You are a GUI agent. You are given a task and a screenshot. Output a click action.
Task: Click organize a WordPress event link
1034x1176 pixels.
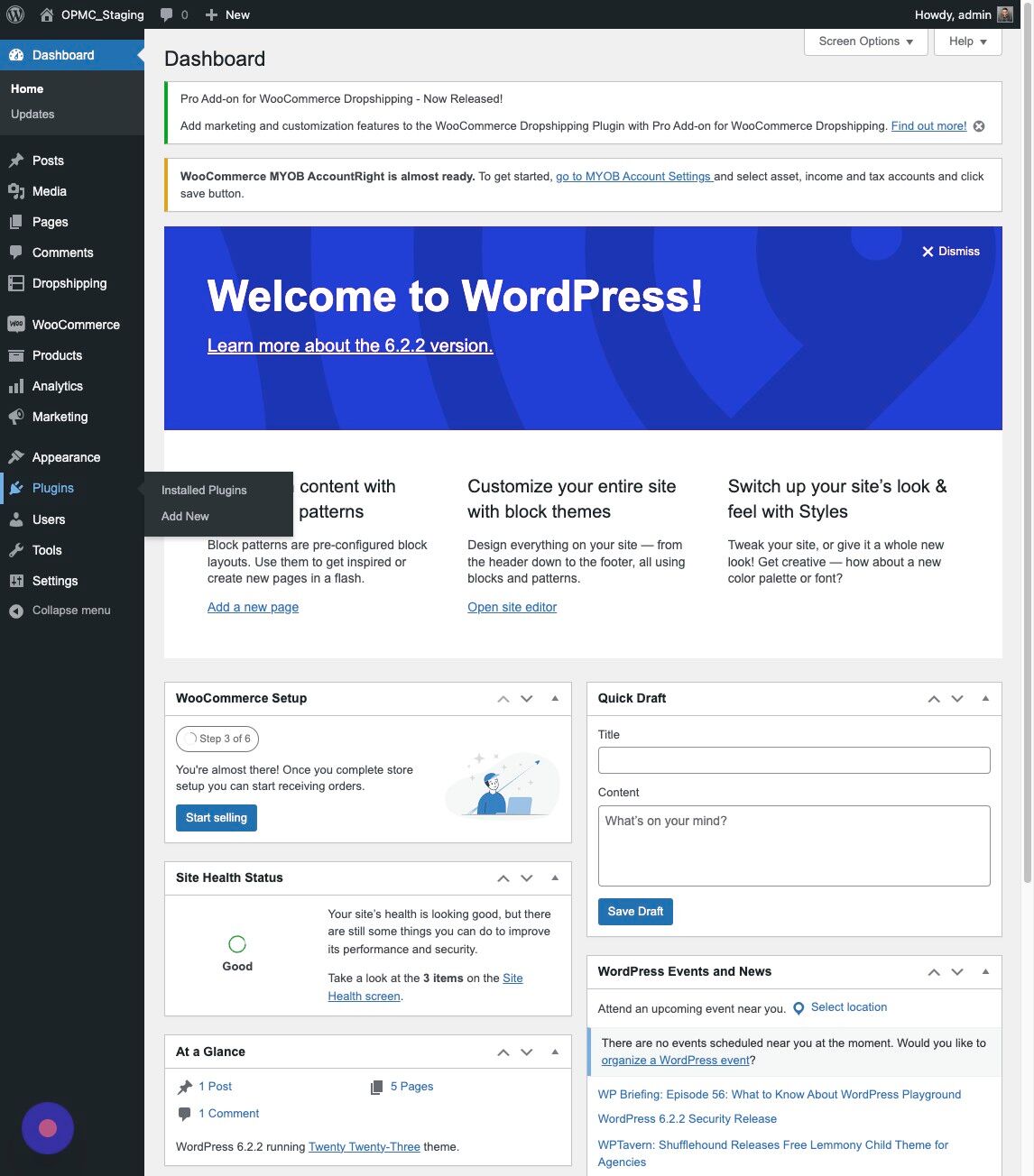tap(676, 1061)
